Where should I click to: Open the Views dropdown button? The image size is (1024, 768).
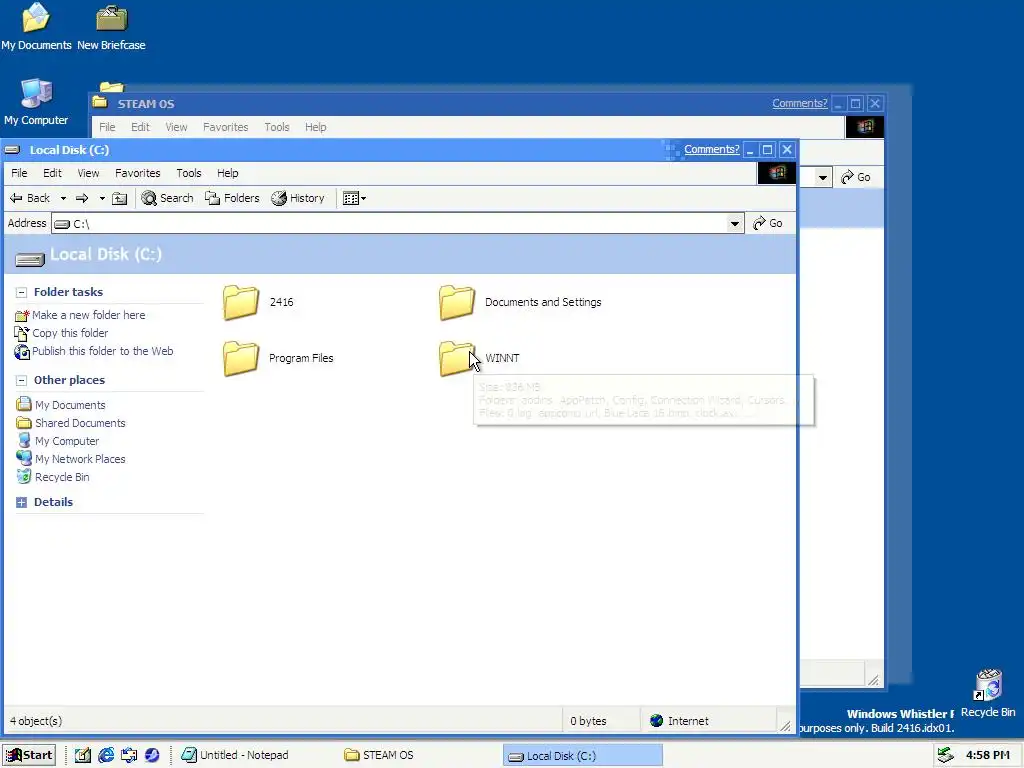click(354, 199)
